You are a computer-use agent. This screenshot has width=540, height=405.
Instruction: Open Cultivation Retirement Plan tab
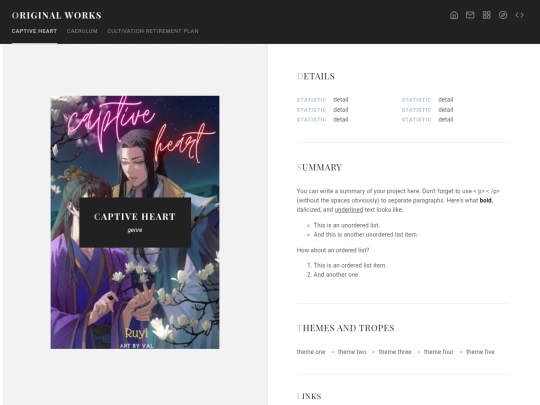(153, 31)
